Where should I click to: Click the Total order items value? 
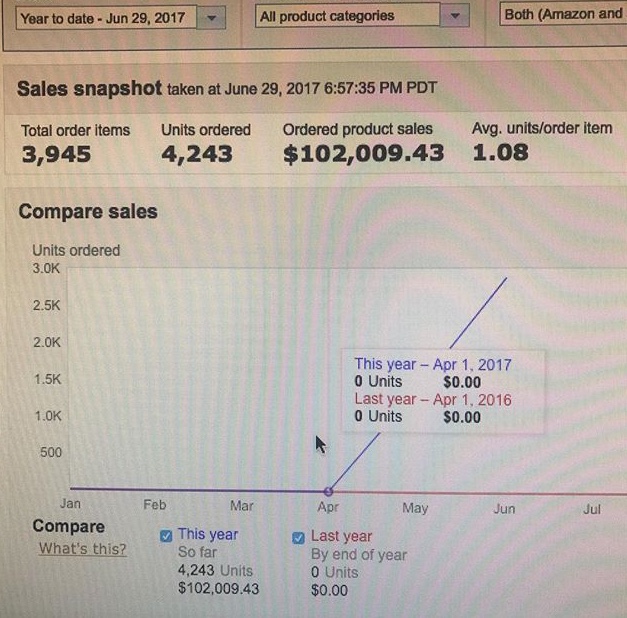tap(56, 154)
